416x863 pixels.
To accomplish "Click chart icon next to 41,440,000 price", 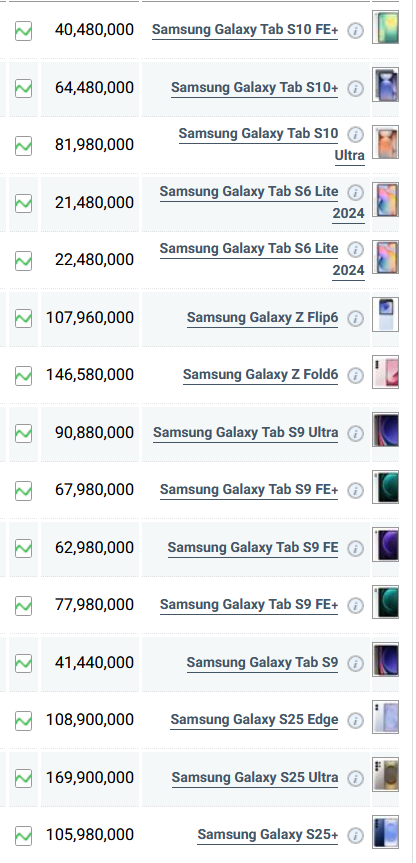I will (x=23, y=663).
